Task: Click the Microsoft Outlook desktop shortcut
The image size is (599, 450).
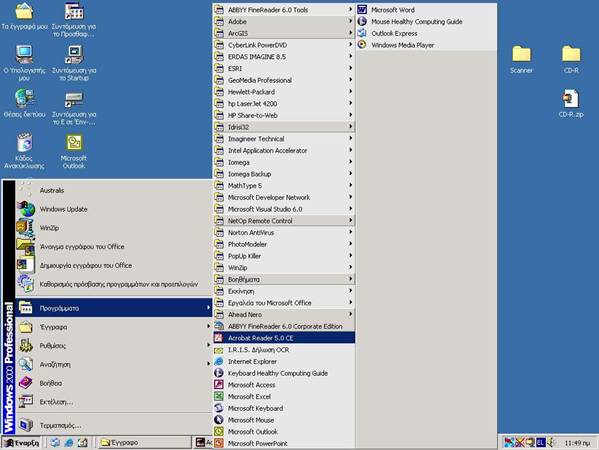Action: coord(74,151)
